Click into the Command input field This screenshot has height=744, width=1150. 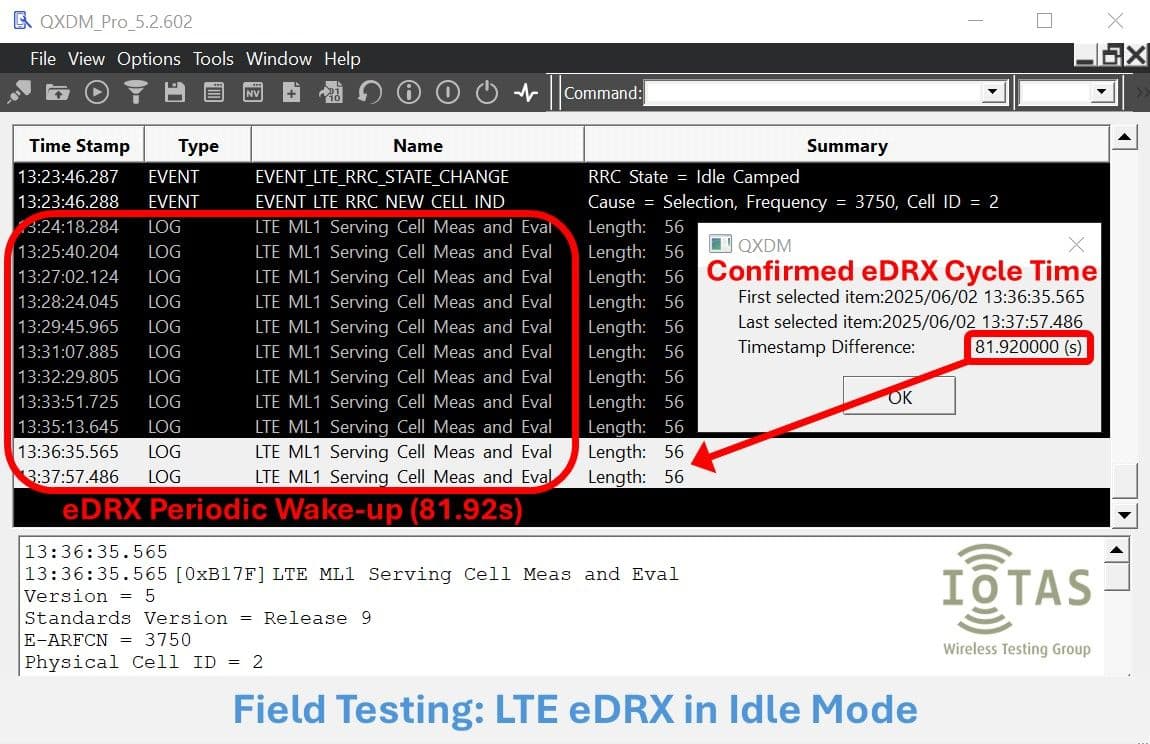(x=813, y=93)
